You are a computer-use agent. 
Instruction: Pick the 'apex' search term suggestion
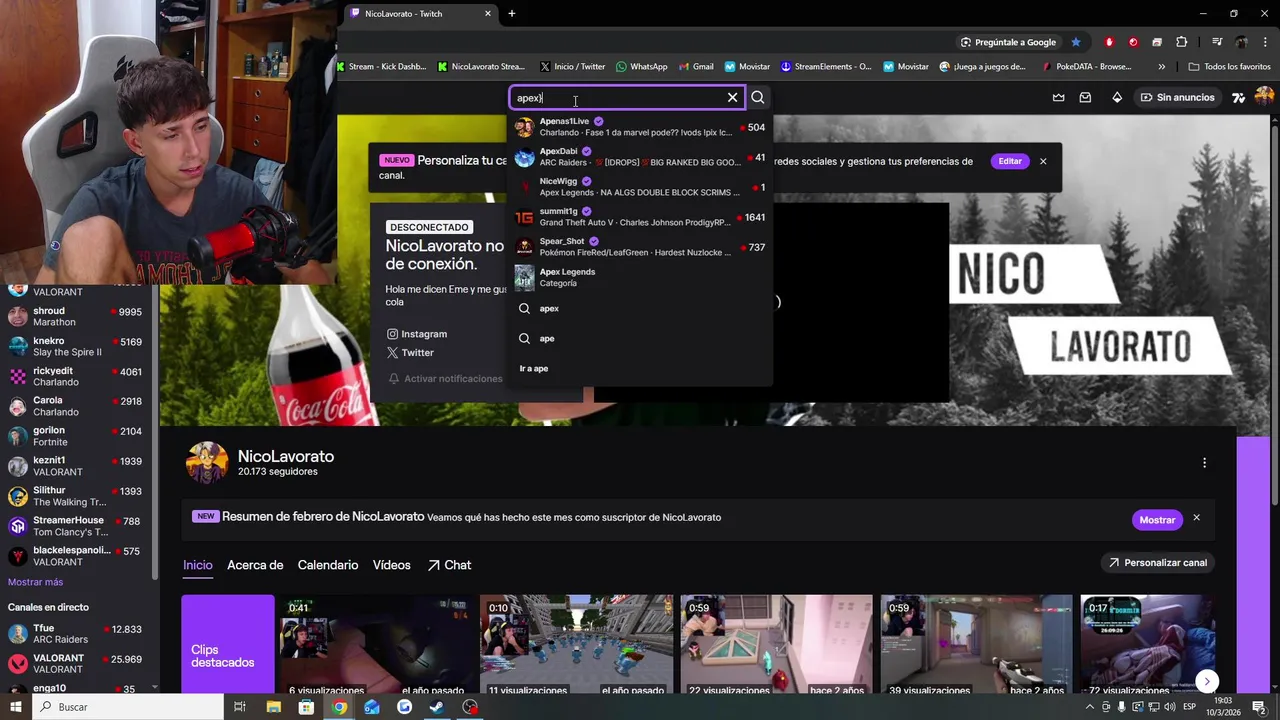pyautogui.click(x=640, y=309)
